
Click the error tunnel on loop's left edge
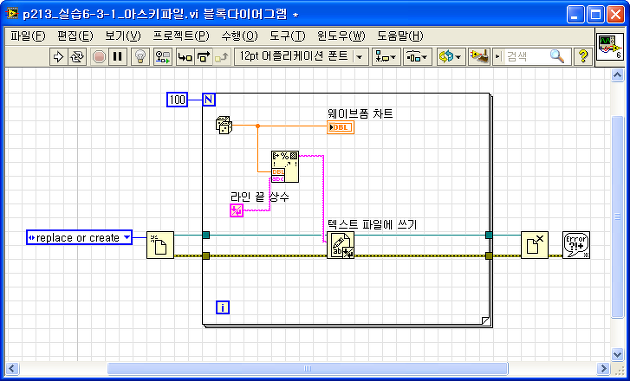(x=206, y=256)
